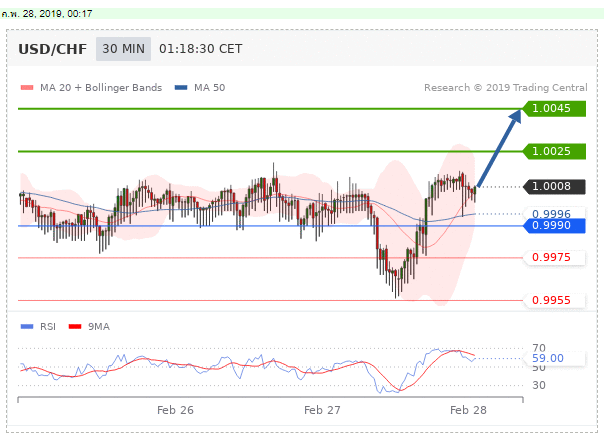Click the Research © 2019 Trading Central credit
604x439 pixels.
(506, 88)
